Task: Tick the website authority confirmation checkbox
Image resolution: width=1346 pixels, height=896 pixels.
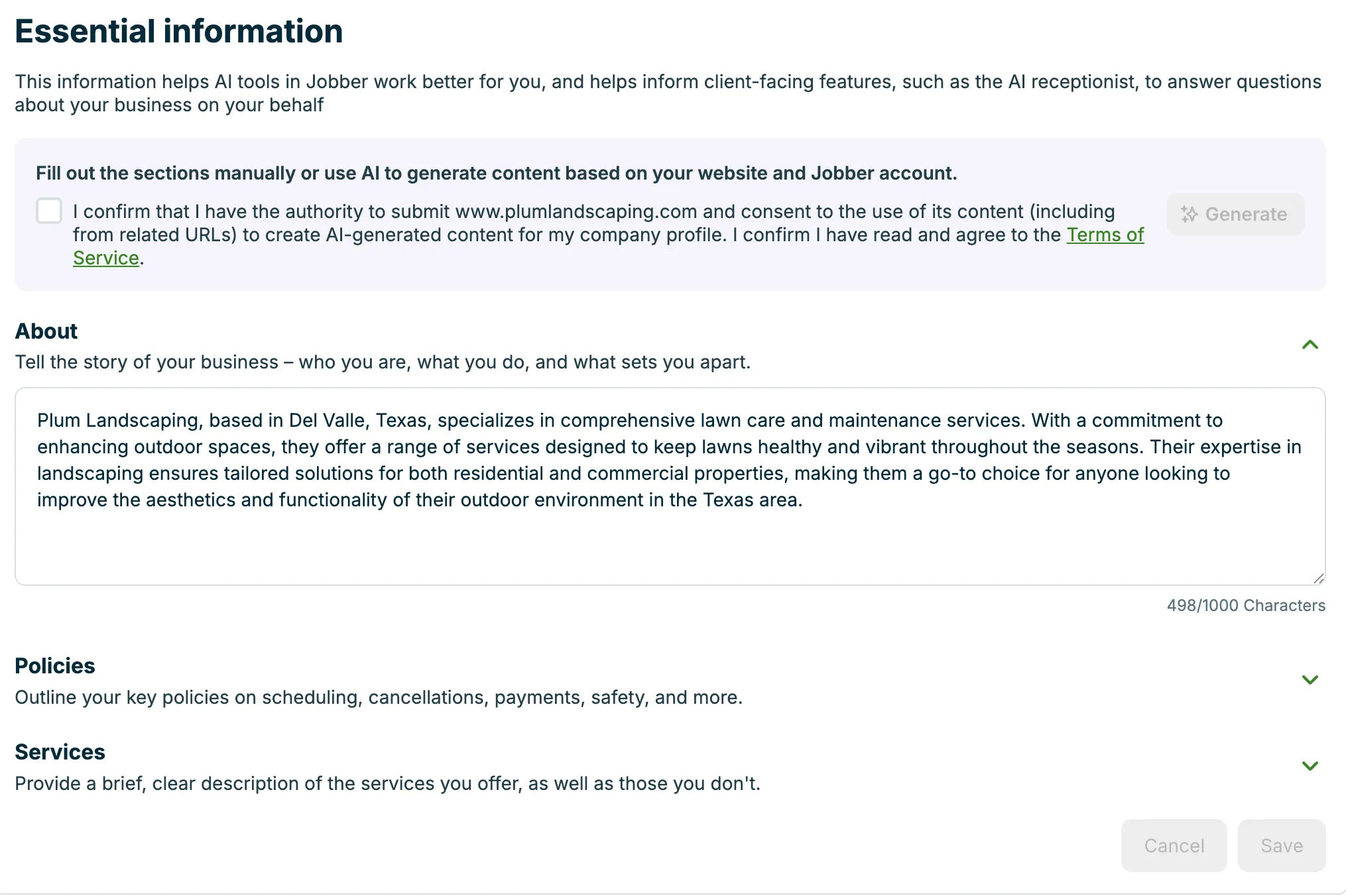Action: tap(49, 211)
